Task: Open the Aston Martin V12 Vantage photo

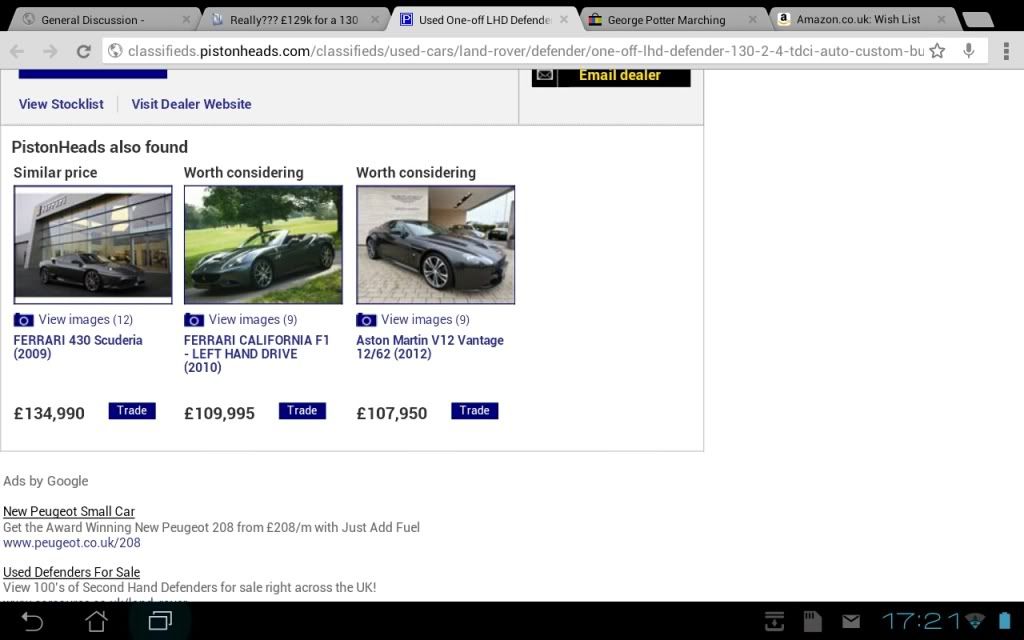Action: 436,244
